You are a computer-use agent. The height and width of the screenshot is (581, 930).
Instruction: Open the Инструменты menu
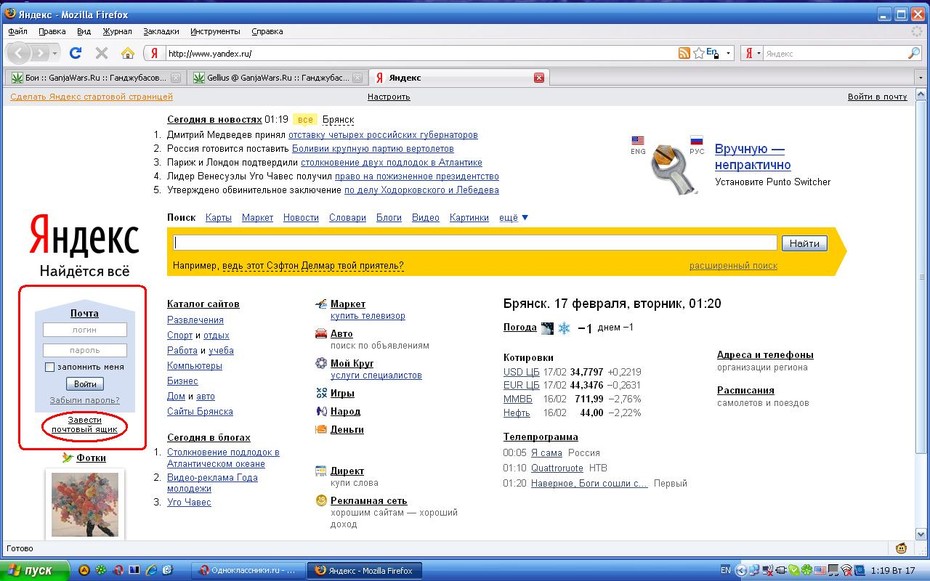215,31
